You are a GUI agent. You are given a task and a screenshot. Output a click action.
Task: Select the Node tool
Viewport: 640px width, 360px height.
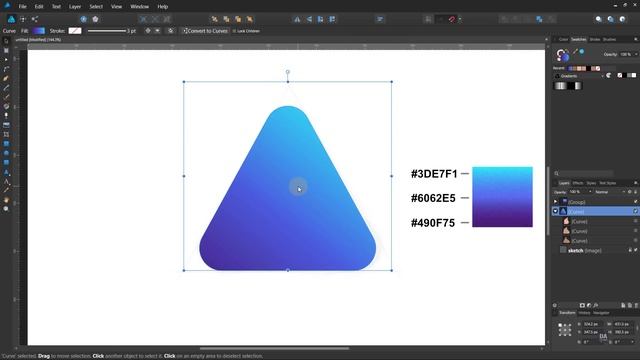point(6,60)
